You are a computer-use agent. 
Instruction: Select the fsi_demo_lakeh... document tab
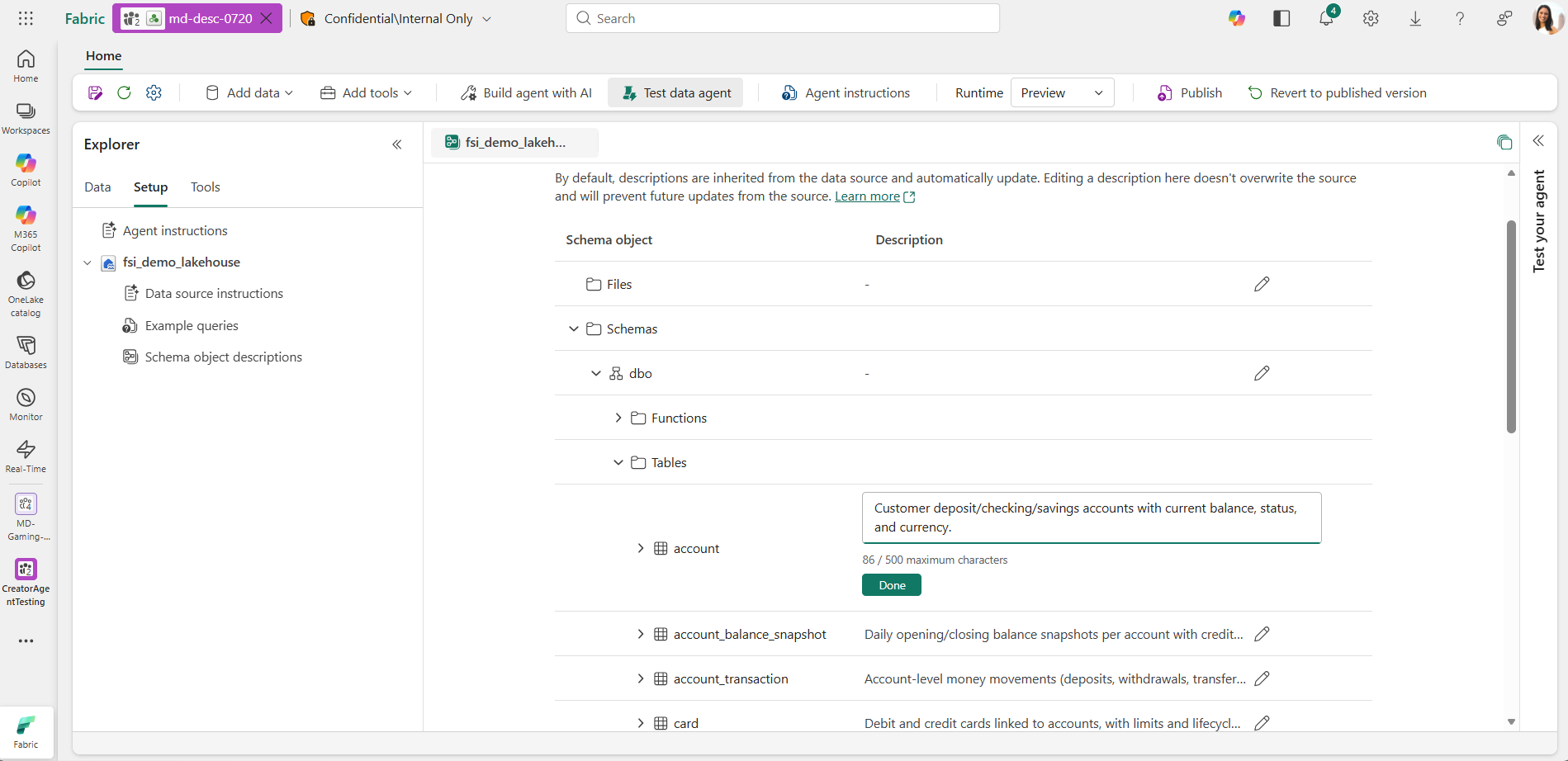pos(514,142)
